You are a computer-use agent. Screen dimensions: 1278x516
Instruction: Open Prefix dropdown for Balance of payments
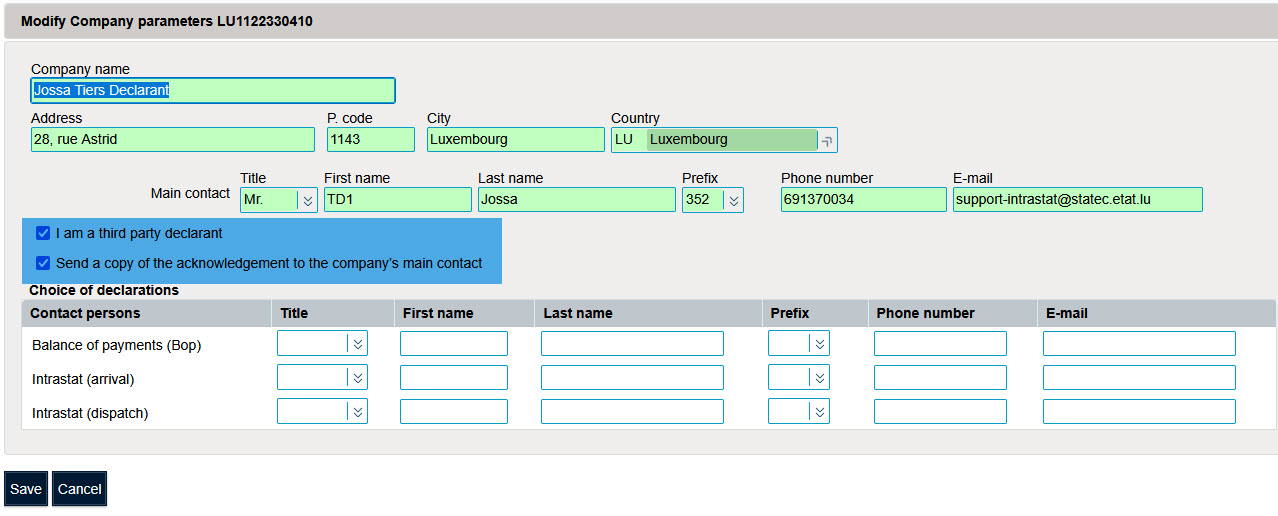819,344
